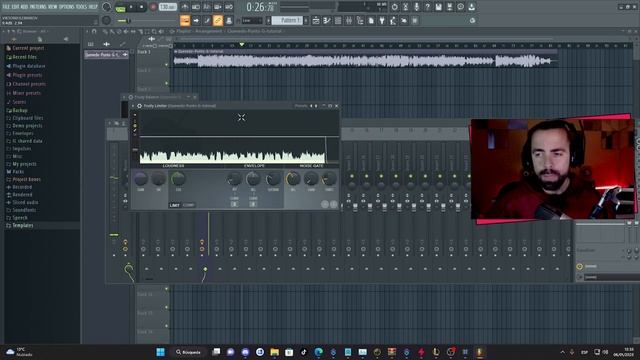Adjust the green CEIL knob in Limiter
This screenshot has height=360, width=640.
tap(178, 179)
